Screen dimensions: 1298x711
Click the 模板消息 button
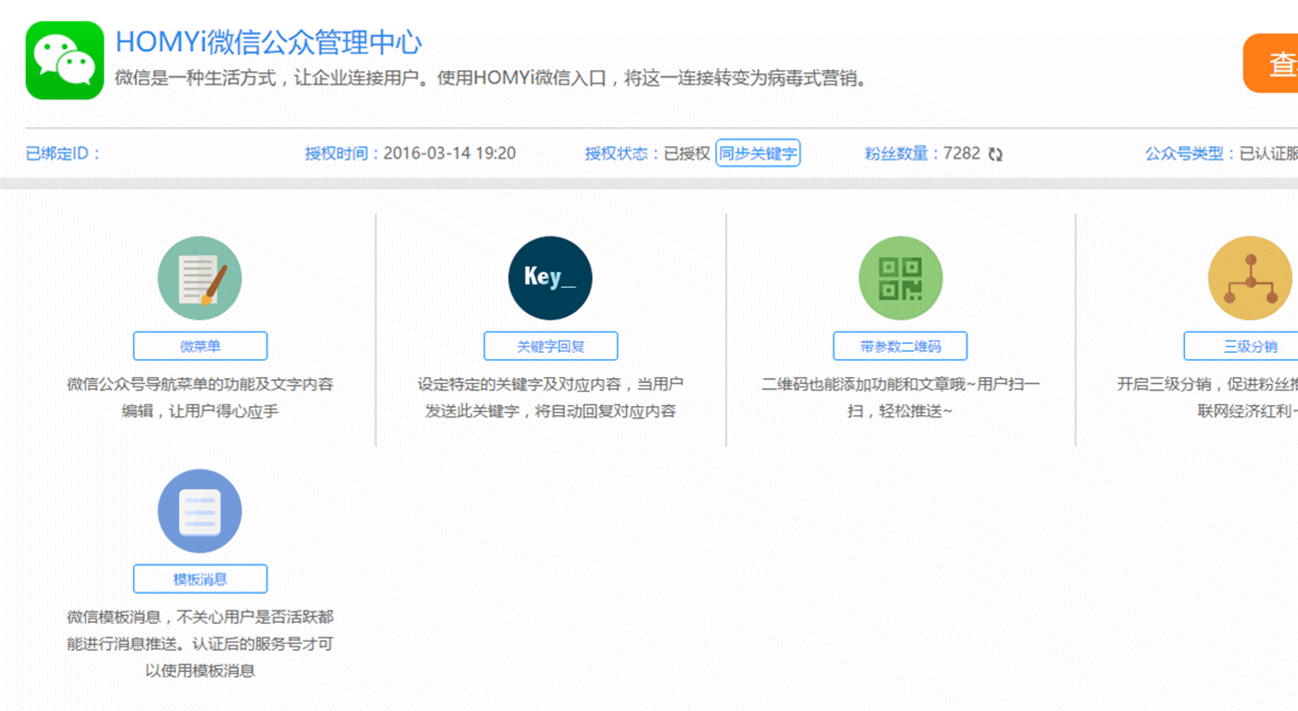tap(200, 579)
